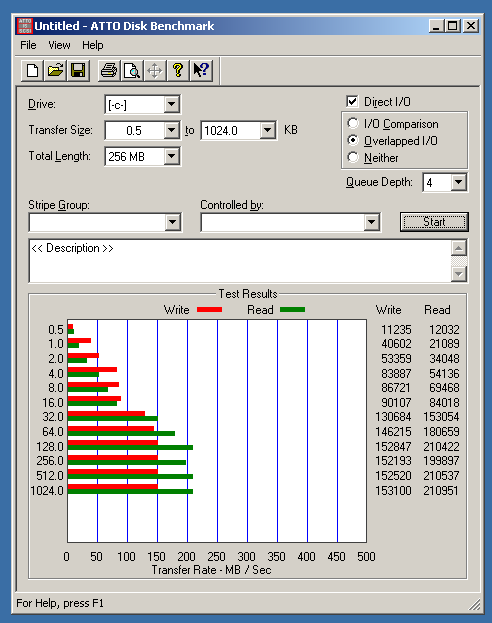This screenshot has width=492, height=623.
Task: Select the Overlapped I/O radio button
Action: point(353,141)
